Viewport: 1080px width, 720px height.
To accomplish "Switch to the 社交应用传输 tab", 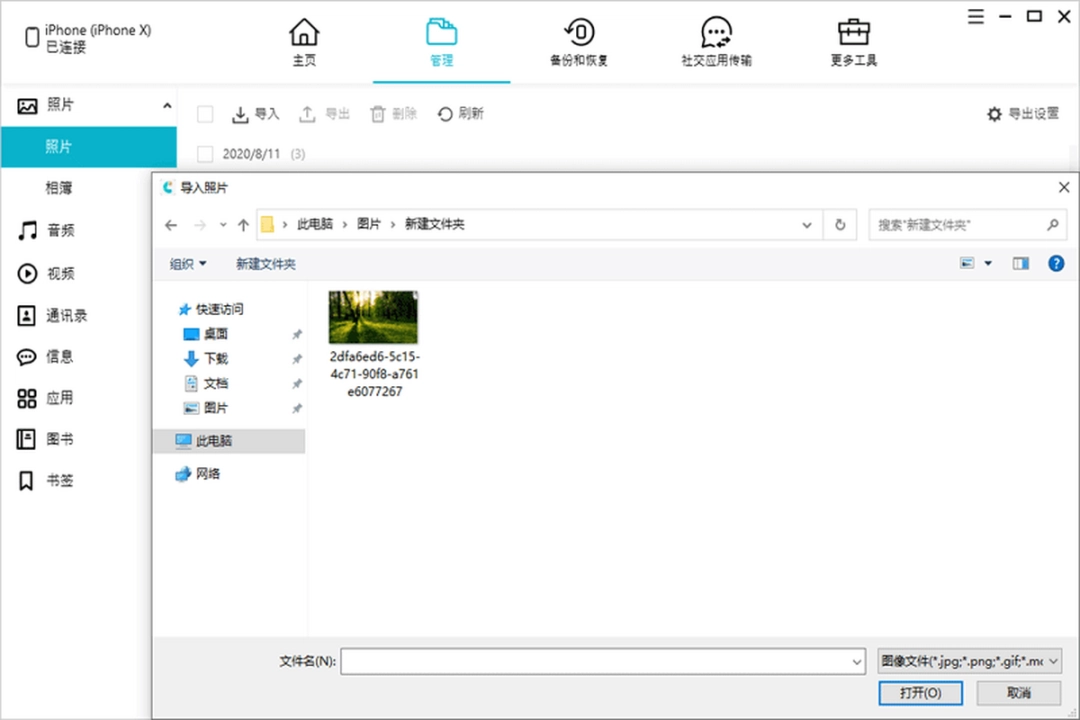I will click(716, 40).
